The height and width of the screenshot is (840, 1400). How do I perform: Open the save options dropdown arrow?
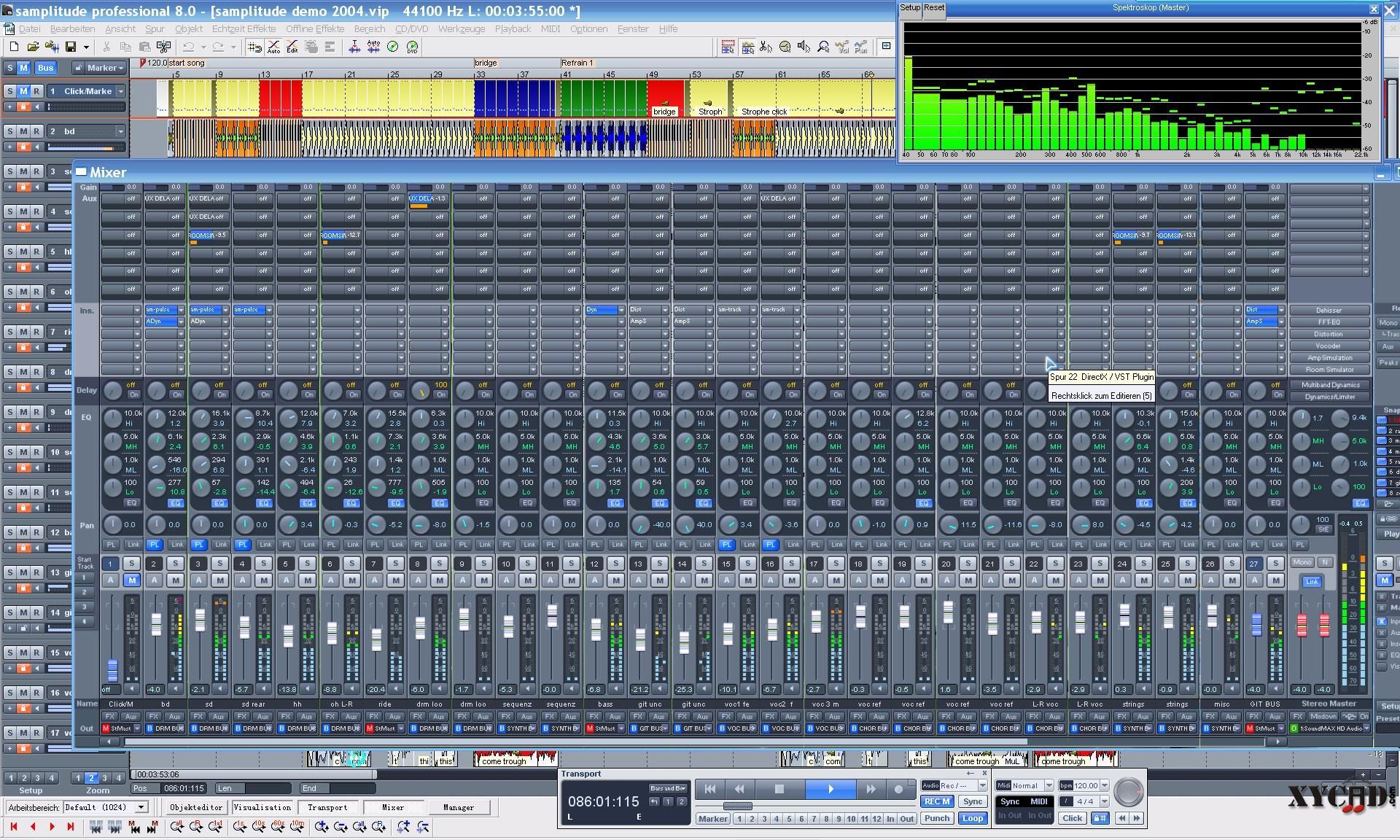[x=86, y=47]
